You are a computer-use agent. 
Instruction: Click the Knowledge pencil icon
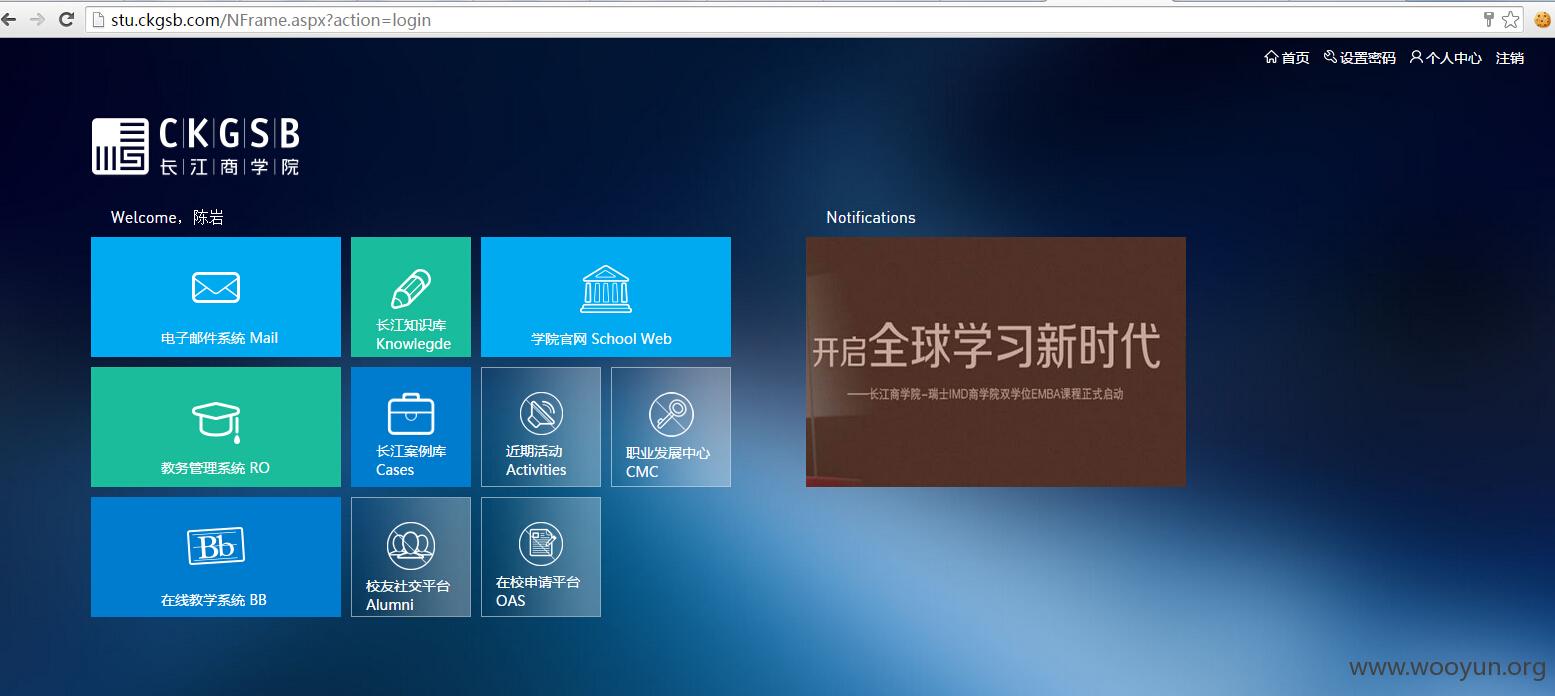(x=411, y=289)
